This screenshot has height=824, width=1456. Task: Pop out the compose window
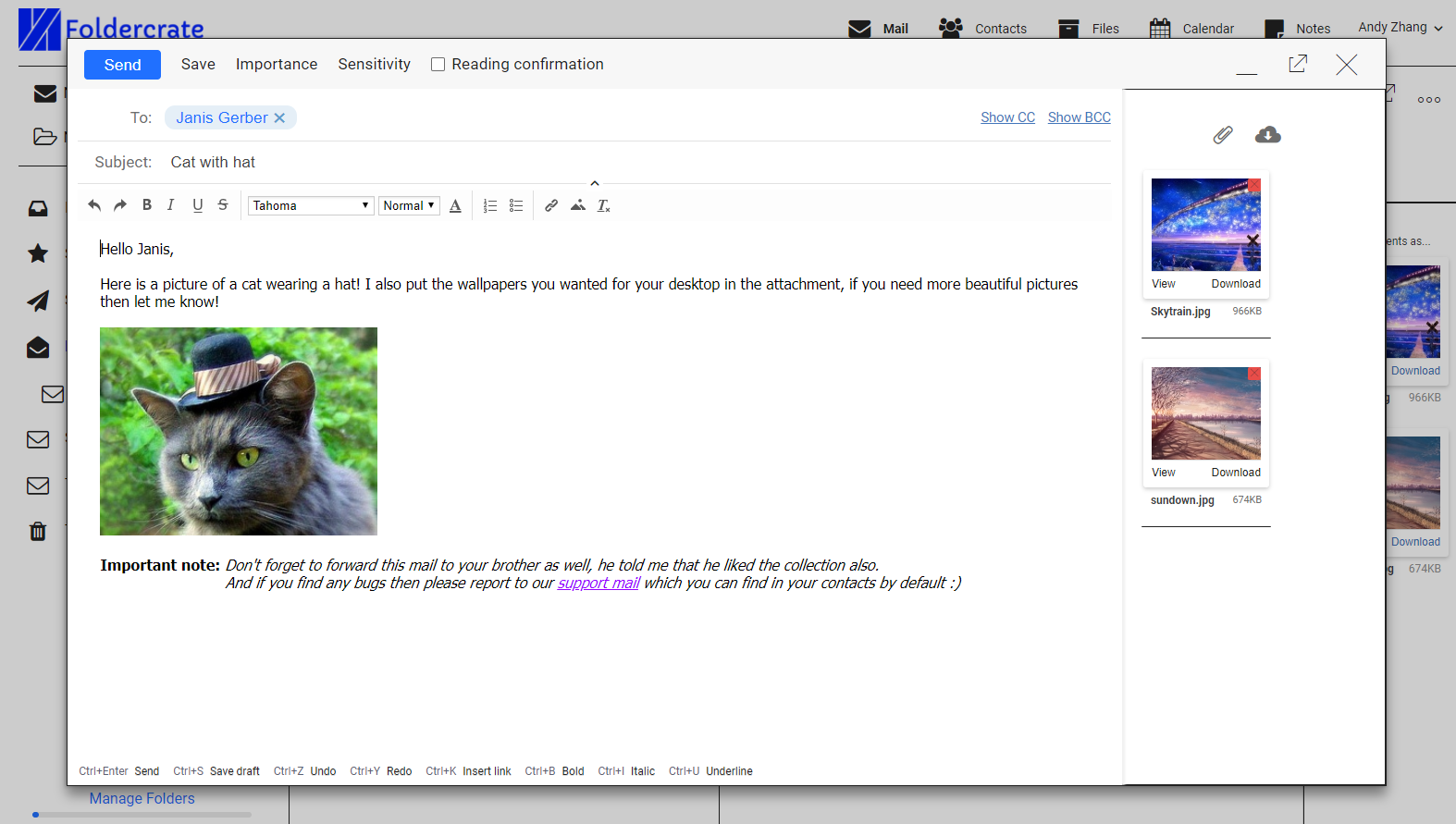pyautogui.click(x=1298, y=64)
